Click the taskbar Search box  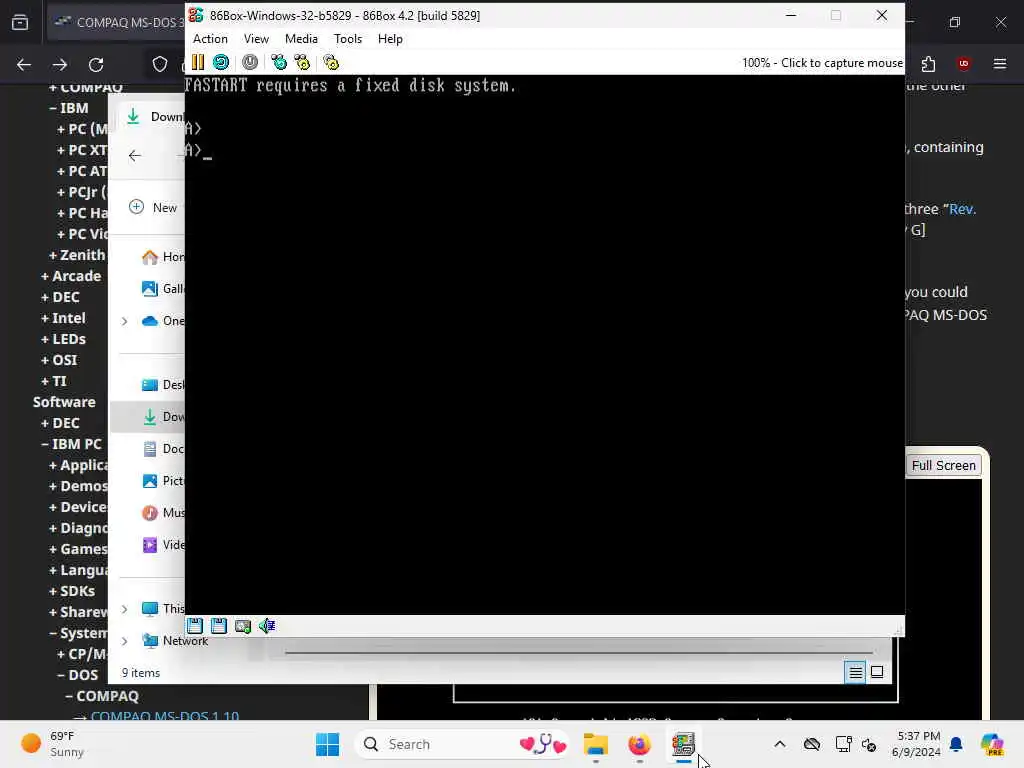(x=462, y=744)
